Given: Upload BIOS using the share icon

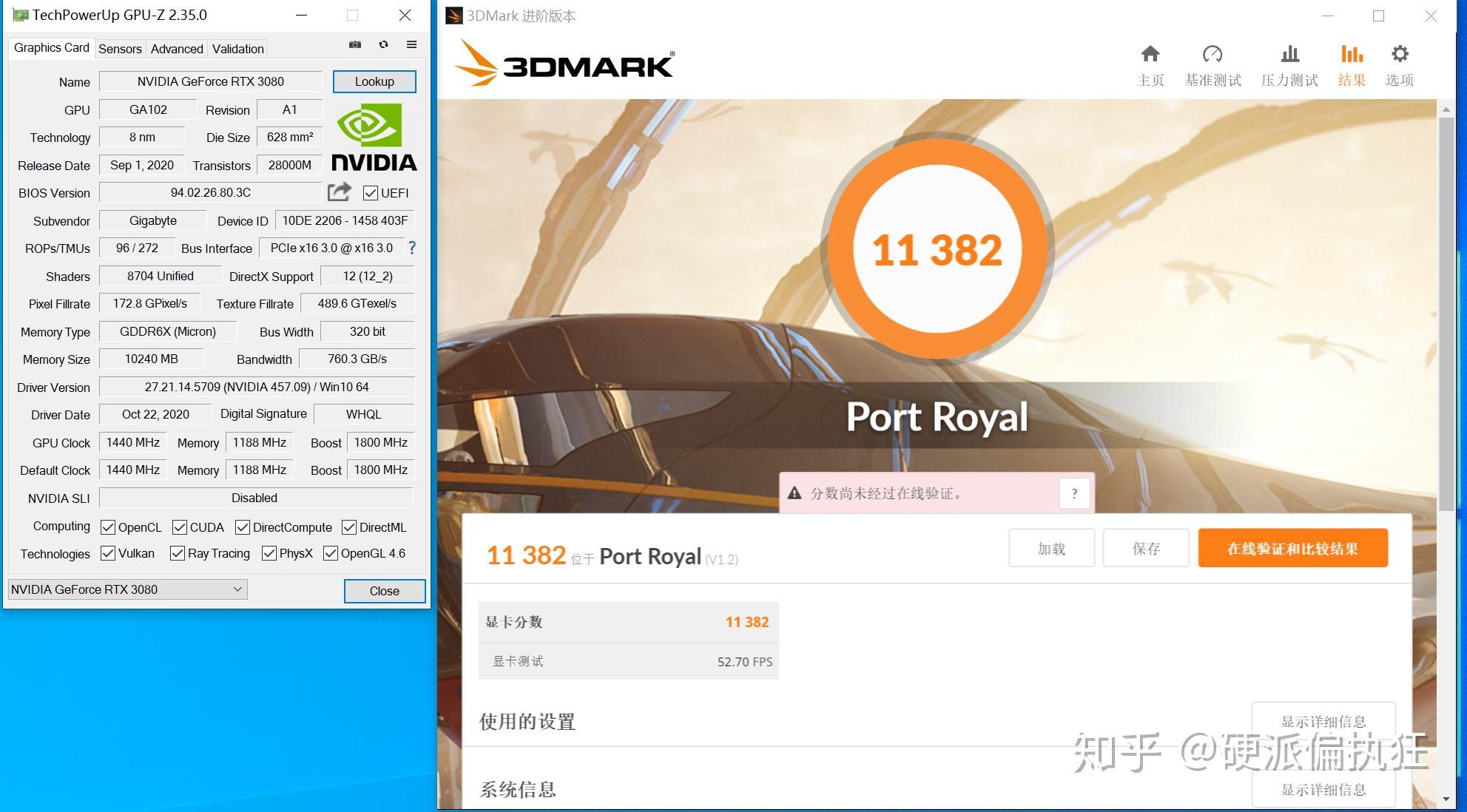Looking at the screenshot, I should (x=338, y=192).
